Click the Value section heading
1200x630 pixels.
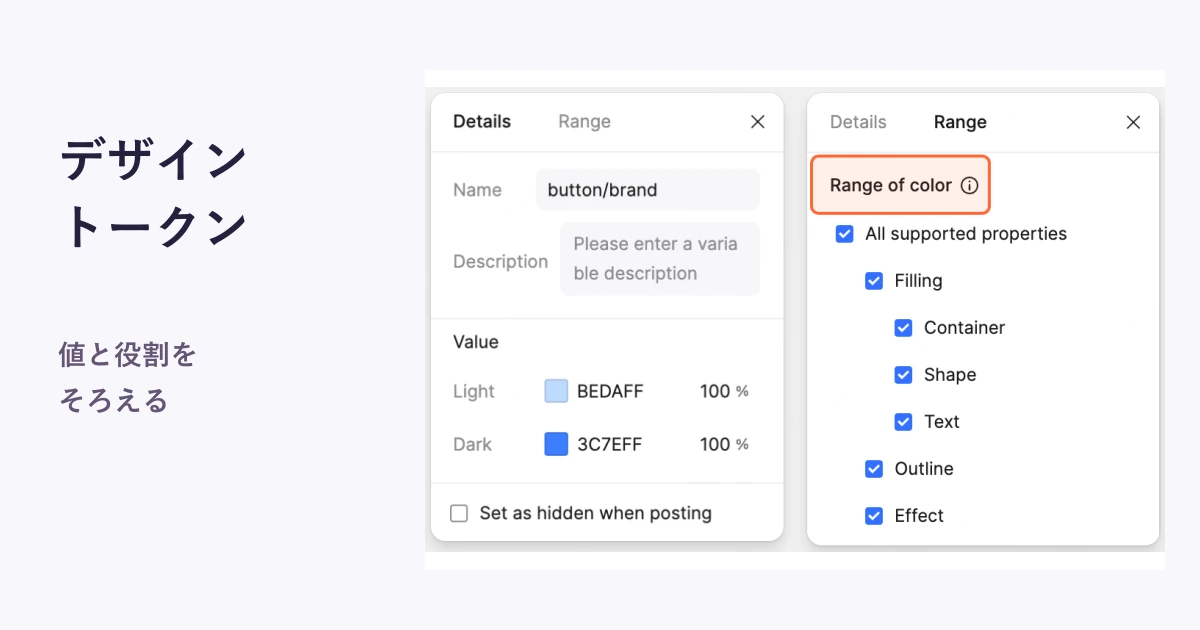coord(476,342)
